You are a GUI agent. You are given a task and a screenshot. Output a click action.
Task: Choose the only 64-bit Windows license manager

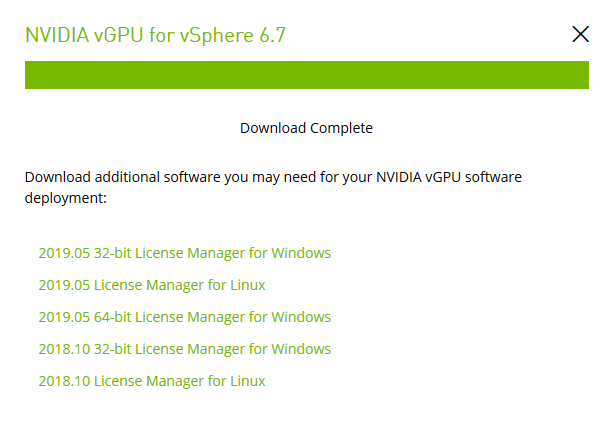[x=184, y=317]
